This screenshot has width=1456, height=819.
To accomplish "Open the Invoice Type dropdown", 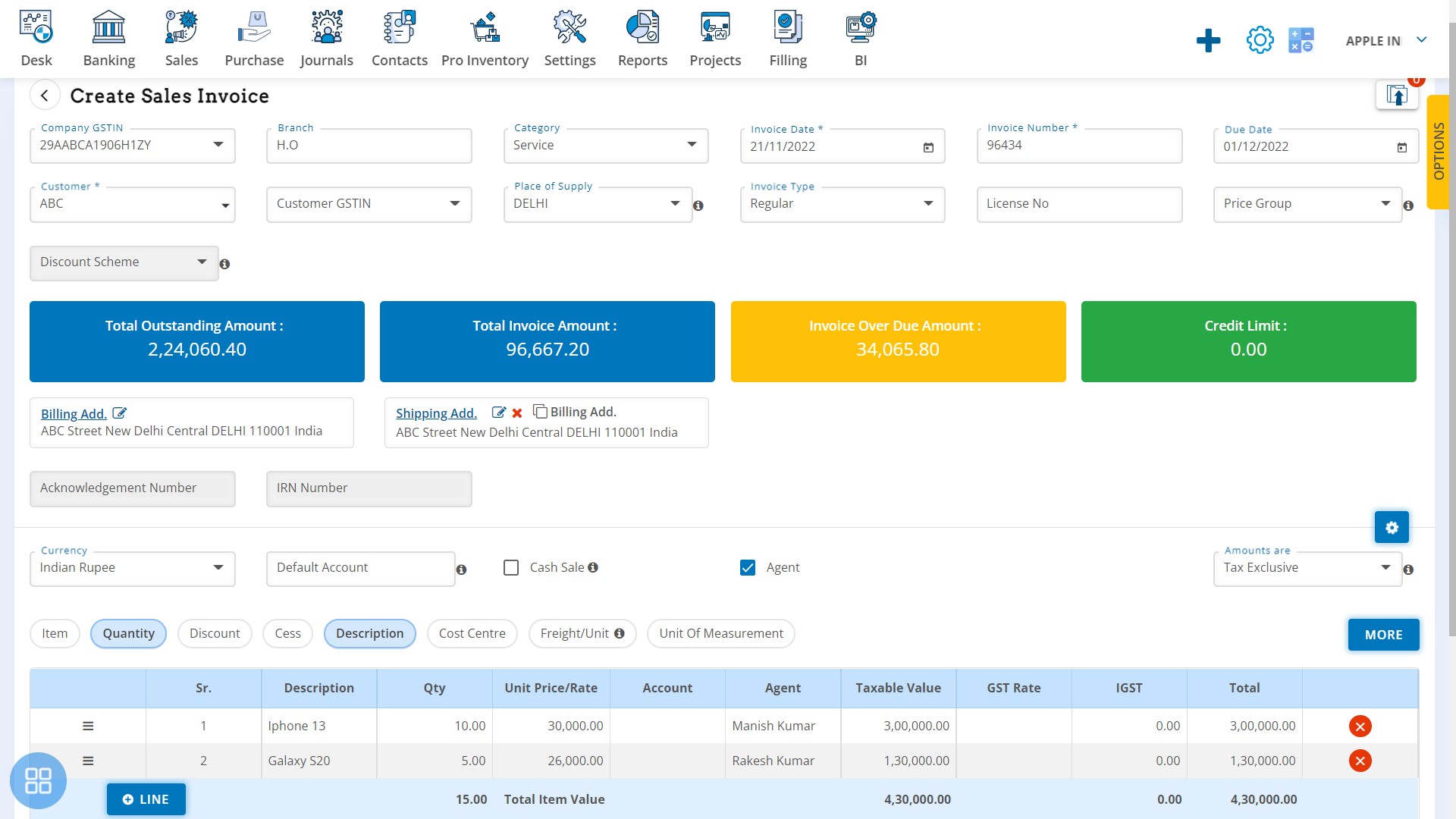I will pyautogui.click(x=843, y=204).
